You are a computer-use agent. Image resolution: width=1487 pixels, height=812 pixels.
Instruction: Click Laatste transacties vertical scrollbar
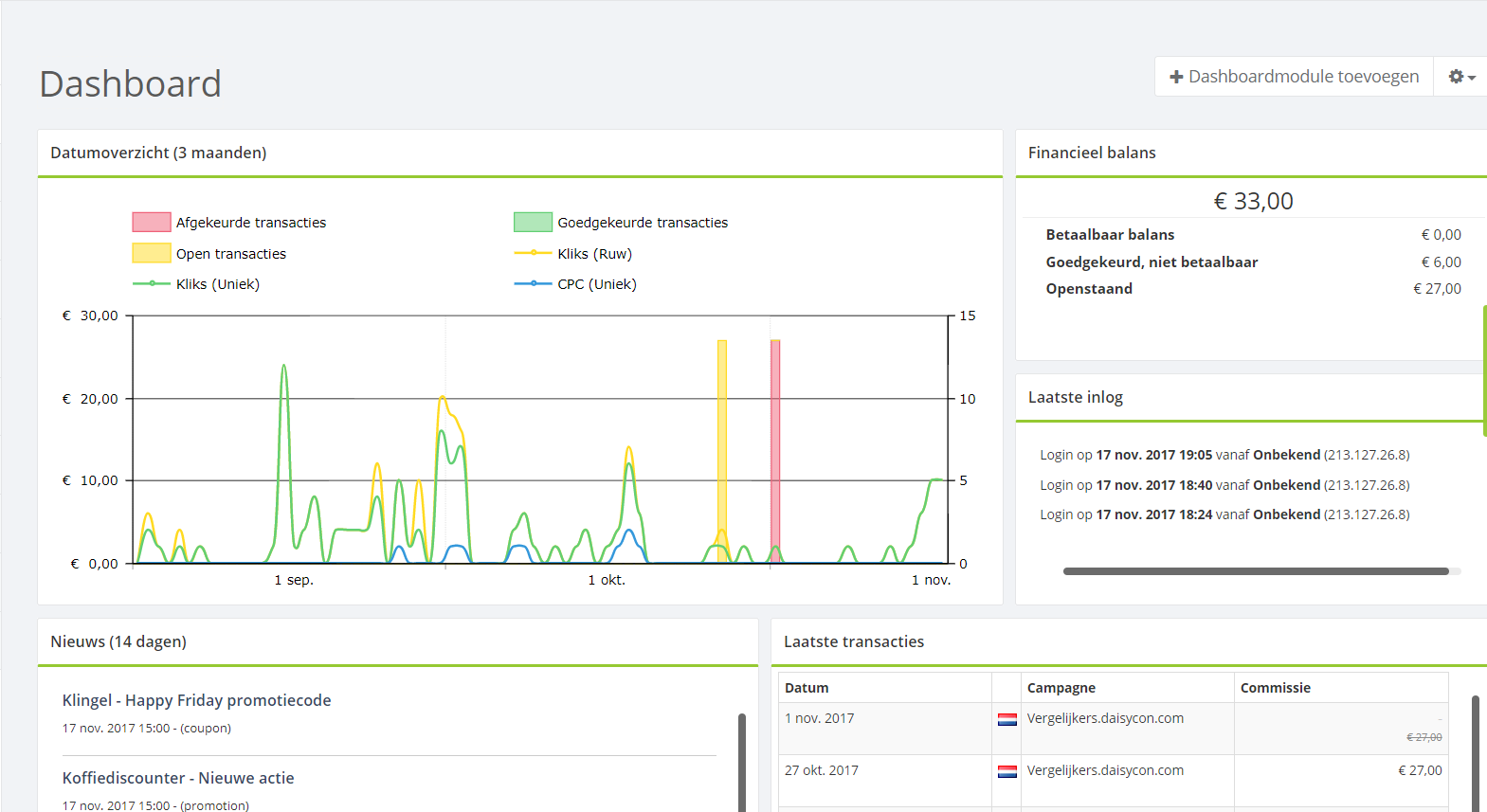pos(1476,753)
